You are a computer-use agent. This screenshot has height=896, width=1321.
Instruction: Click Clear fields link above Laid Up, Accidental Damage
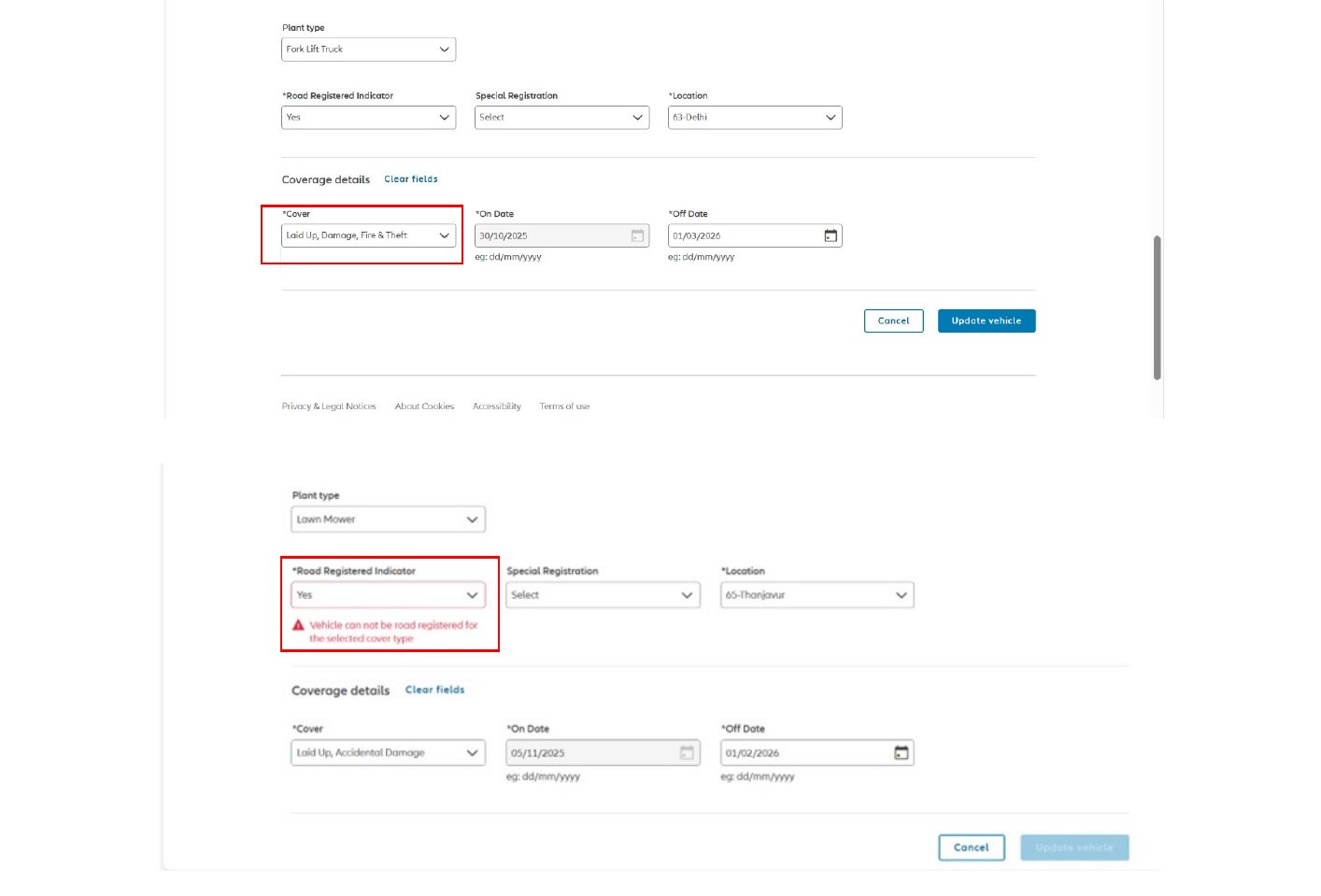click(x=434, y=690)
